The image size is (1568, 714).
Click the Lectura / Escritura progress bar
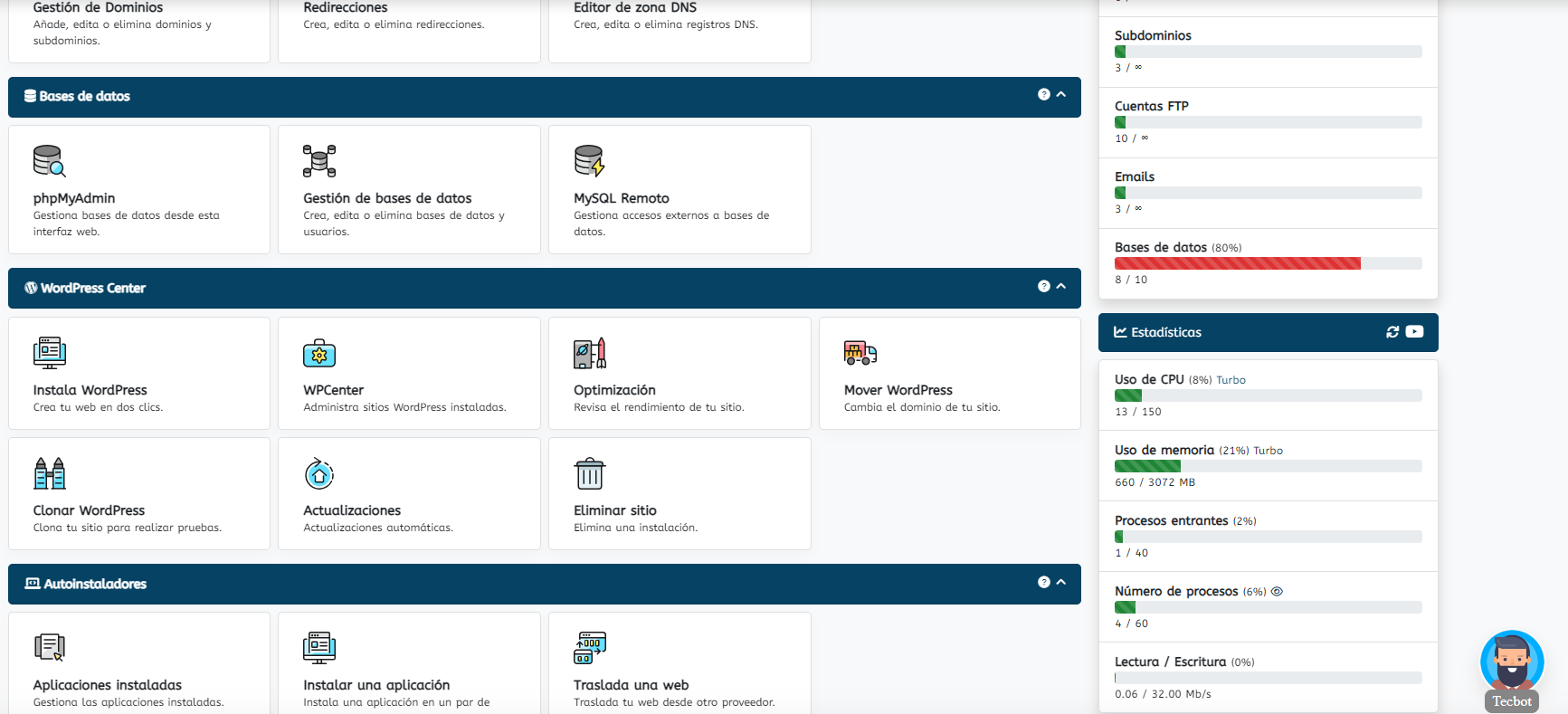pyautogui.click(x=1269, y=678)
